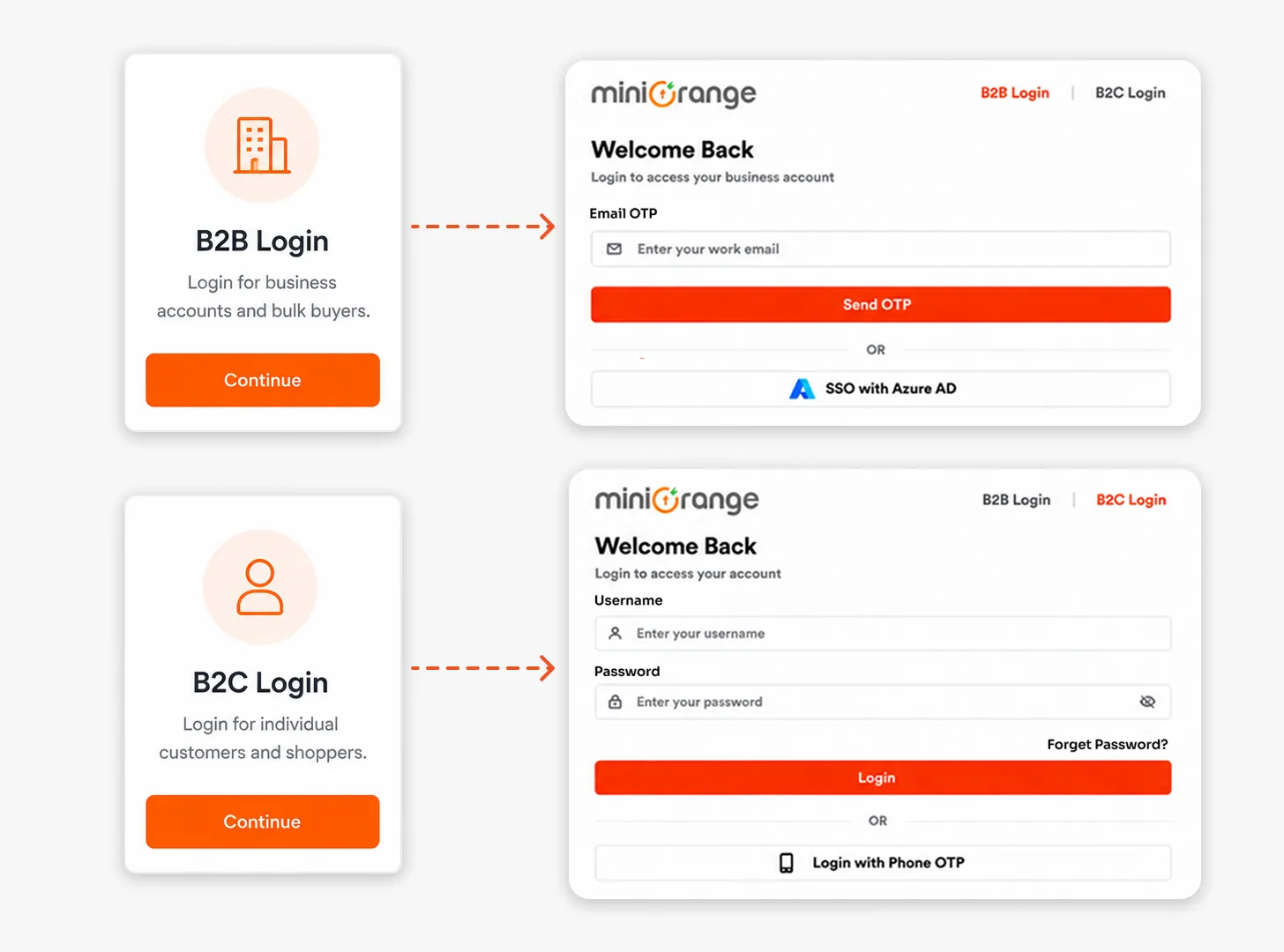Viewport: 1284px width, 952px height.
Task: Click the Welcome Back heading in B2C panel
Action: pyautogui.click(x=676, y=547)
